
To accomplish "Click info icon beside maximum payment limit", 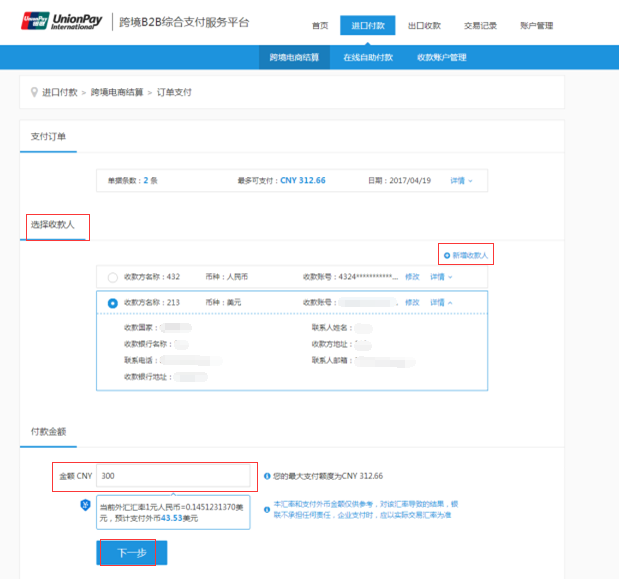I will [x=266, y=476].
